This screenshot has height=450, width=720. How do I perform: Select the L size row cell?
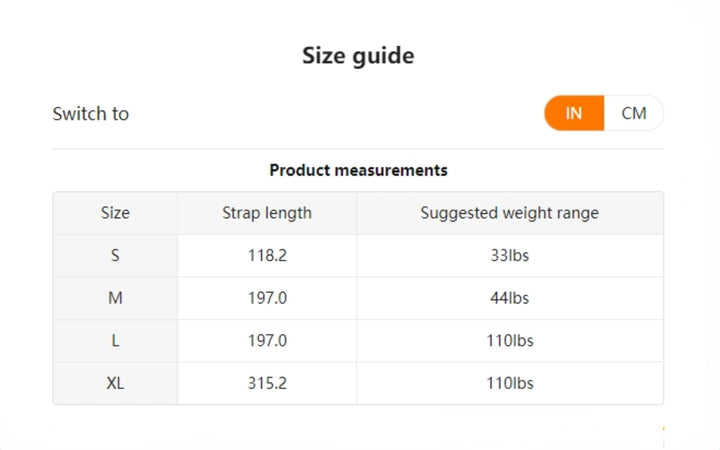click(x=115, y=340)
